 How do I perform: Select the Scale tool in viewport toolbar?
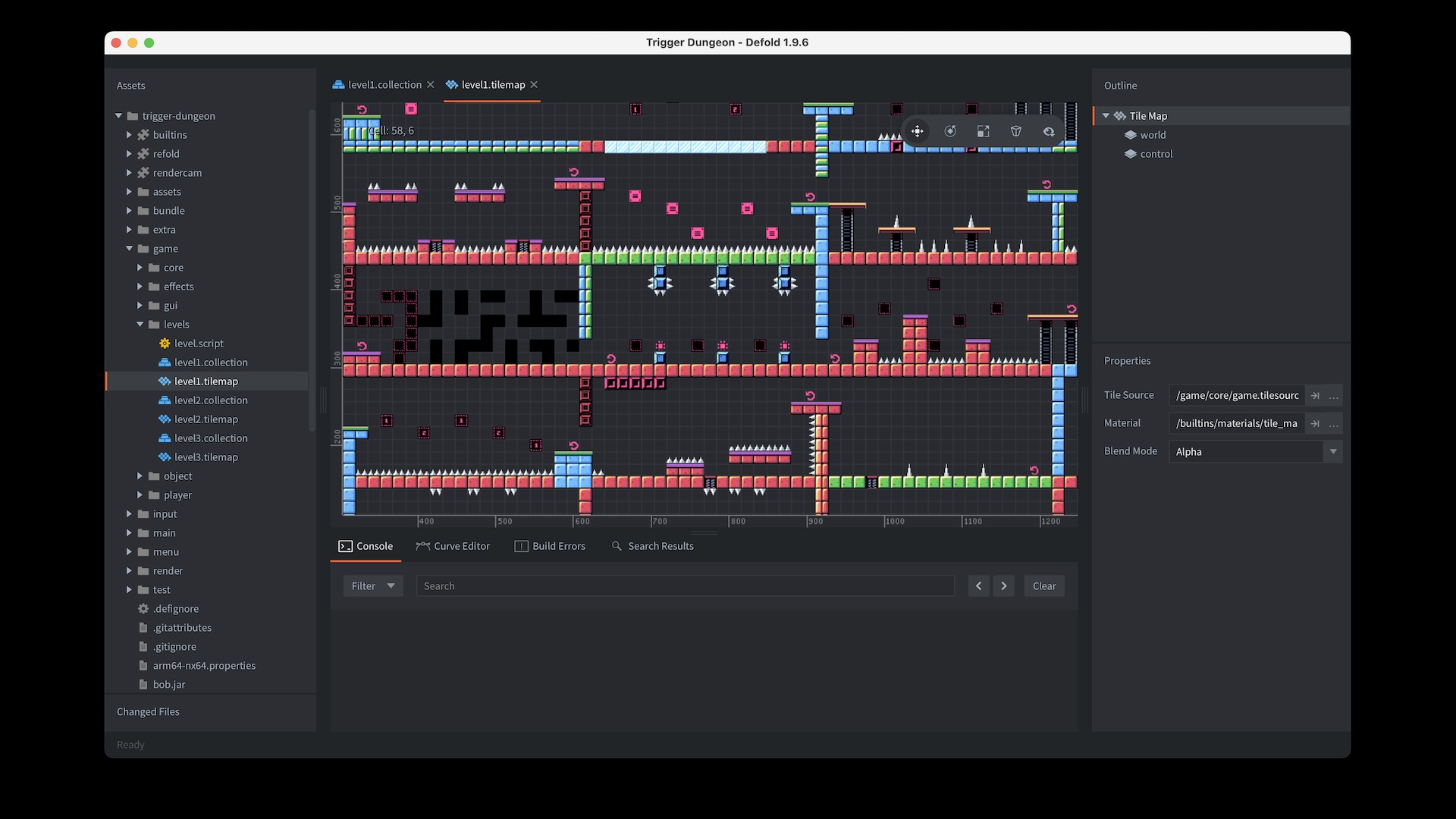[983, 131]
